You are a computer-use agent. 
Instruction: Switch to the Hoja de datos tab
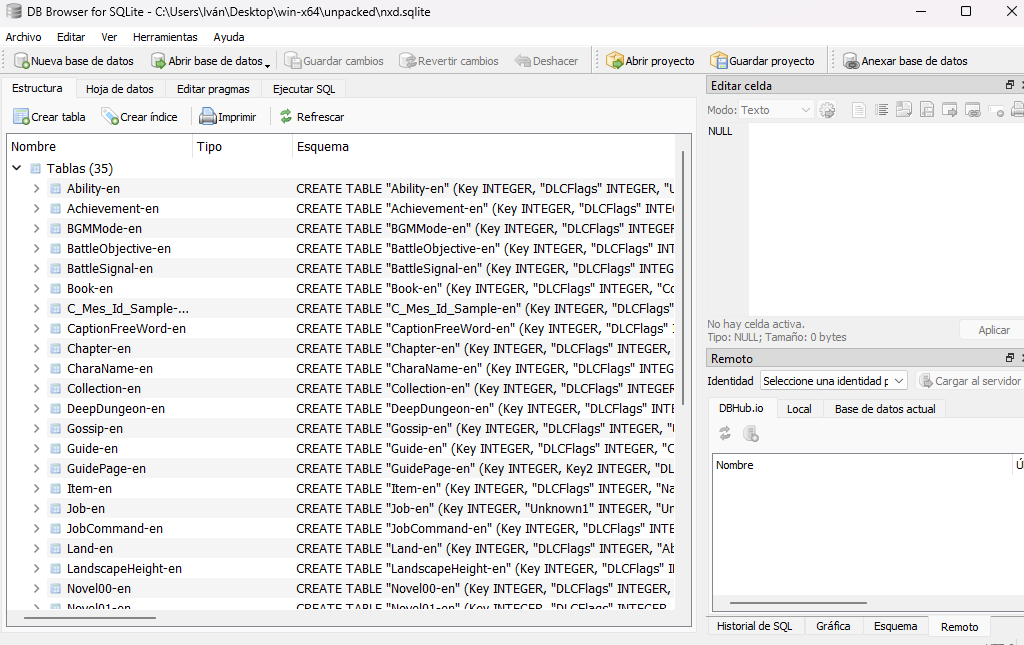(x=120, y=89)
